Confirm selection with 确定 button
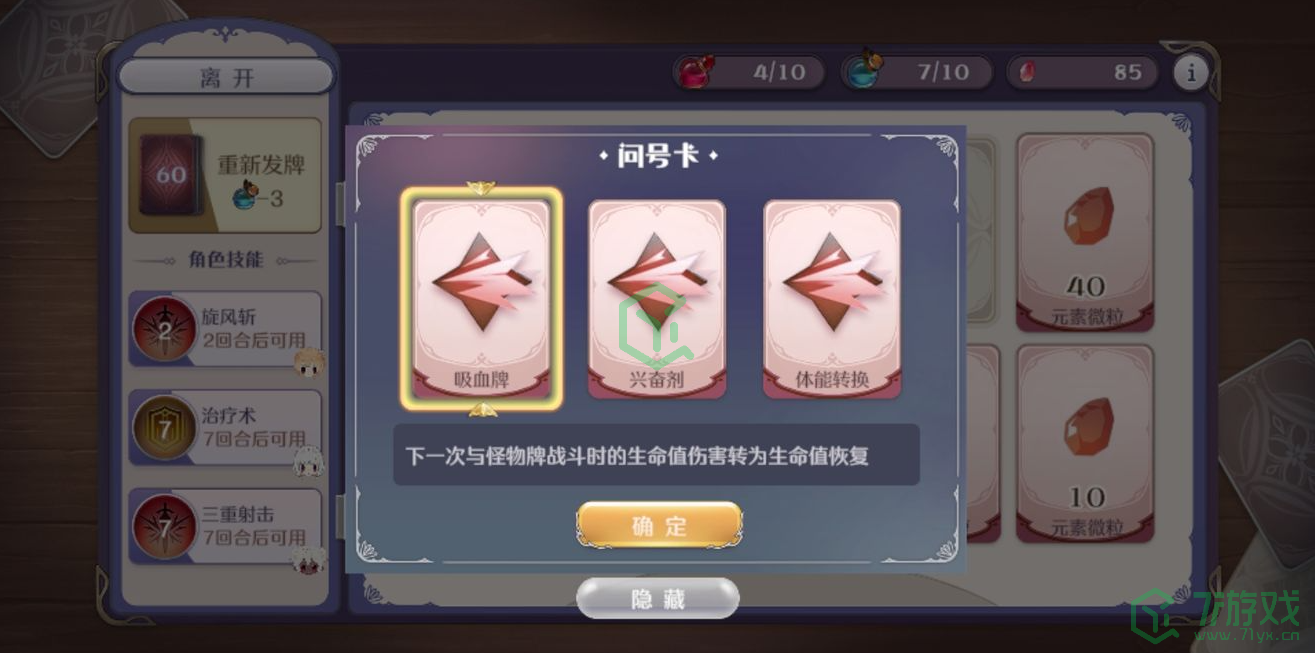The image size is (1315, 653). [x=659, y=525]
